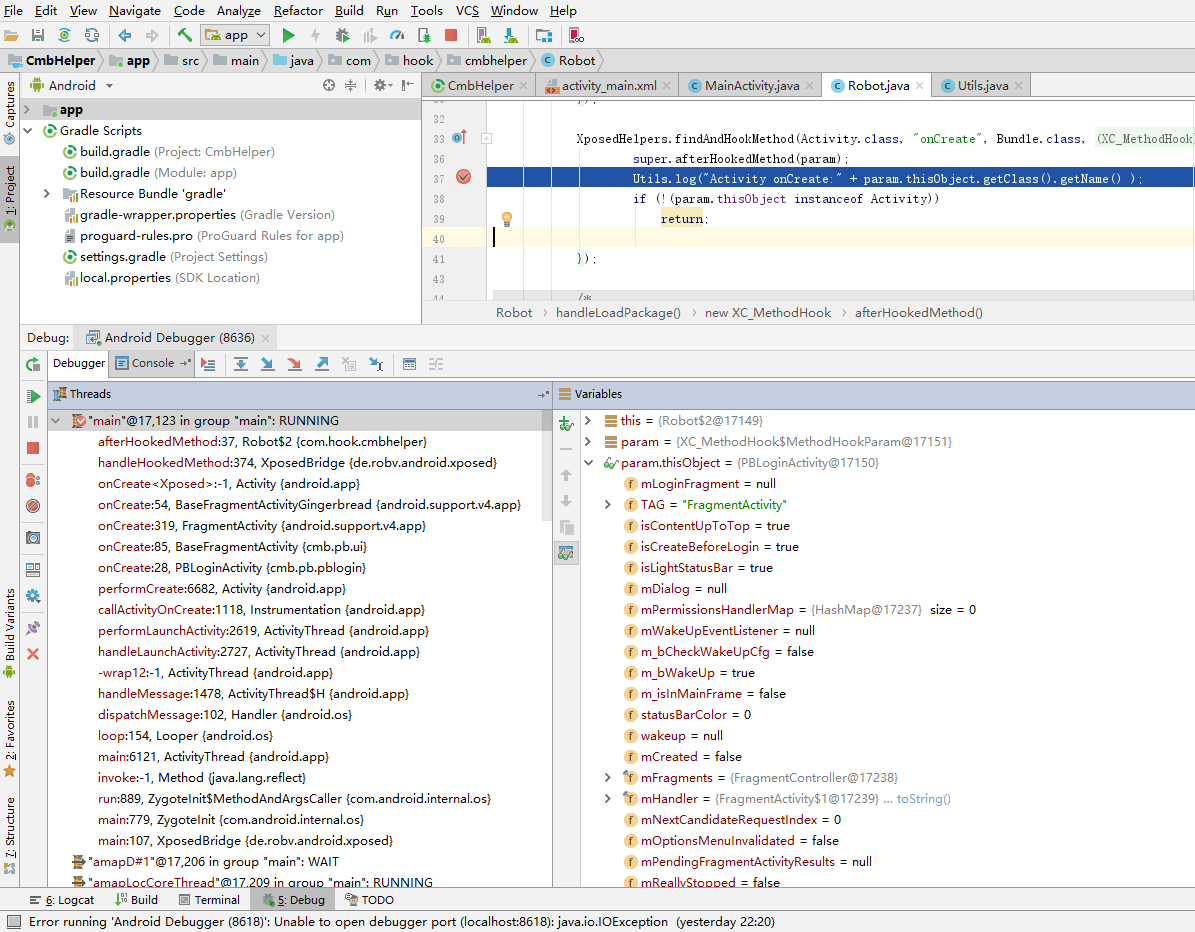
Task: Expand the mHandler field
Action: click(x=607, y=799)
